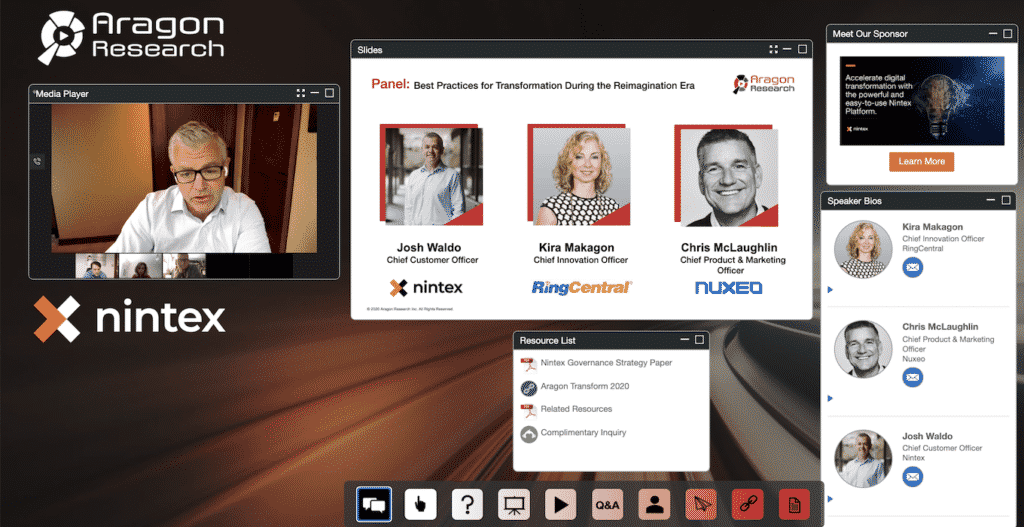The width and height of the screenshot is (1024, 527).
Task: Minimize the Resource List window
Action: coord(684,340)
